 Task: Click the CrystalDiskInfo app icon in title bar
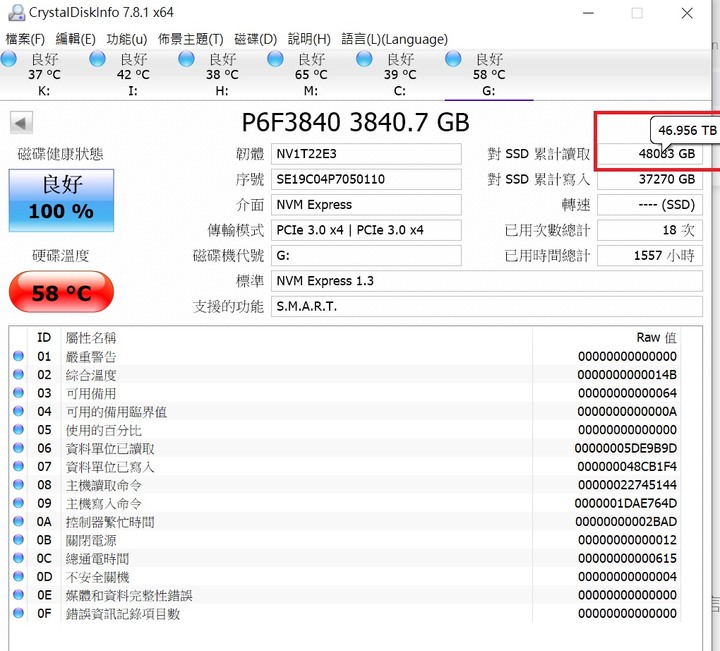click(x=17, y=12)
